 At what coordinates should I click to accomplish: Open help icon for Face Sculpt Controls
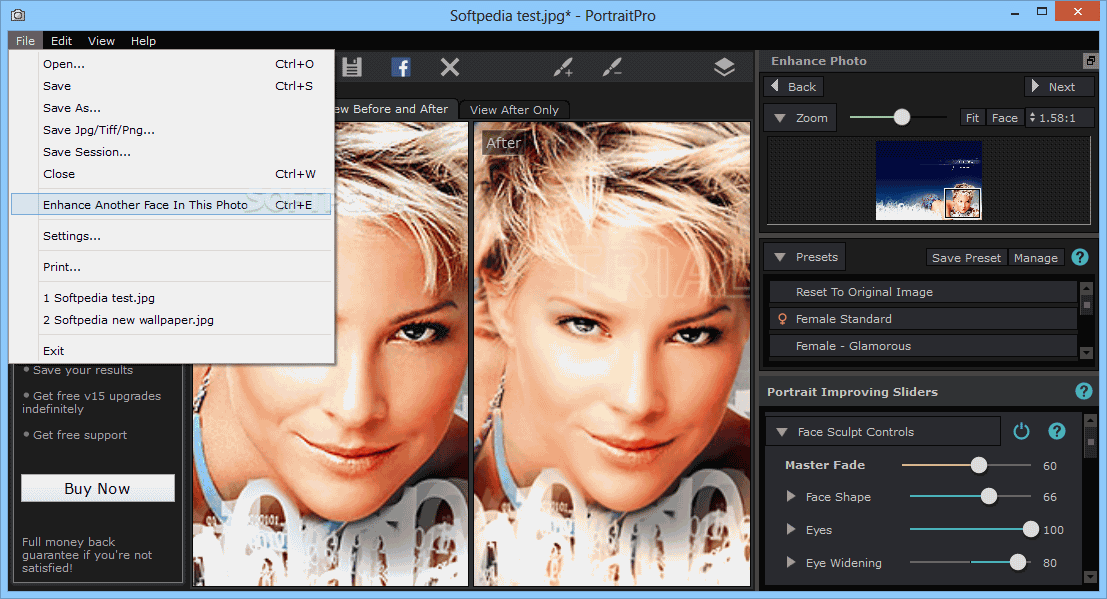[x=1056, y=431]
